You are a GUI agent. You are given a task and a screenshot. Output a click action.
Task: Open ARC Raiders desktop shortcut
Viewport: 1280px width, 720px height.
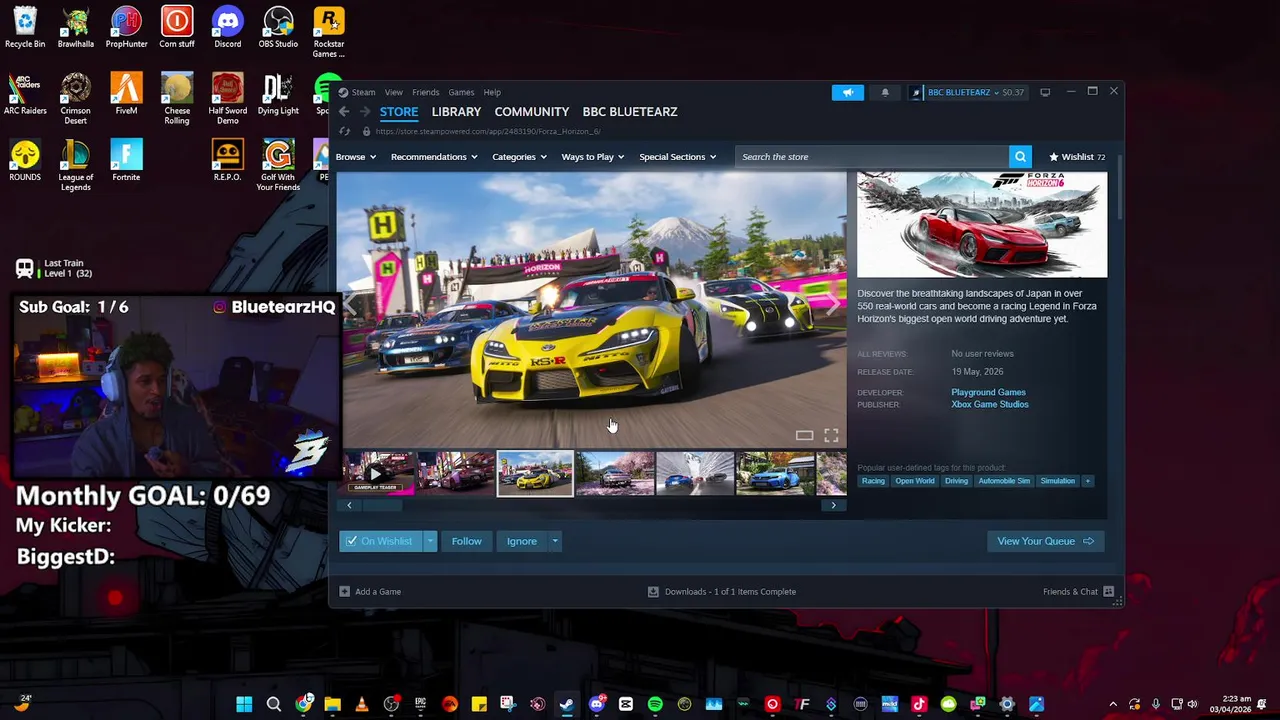click(x=25, y=95)
